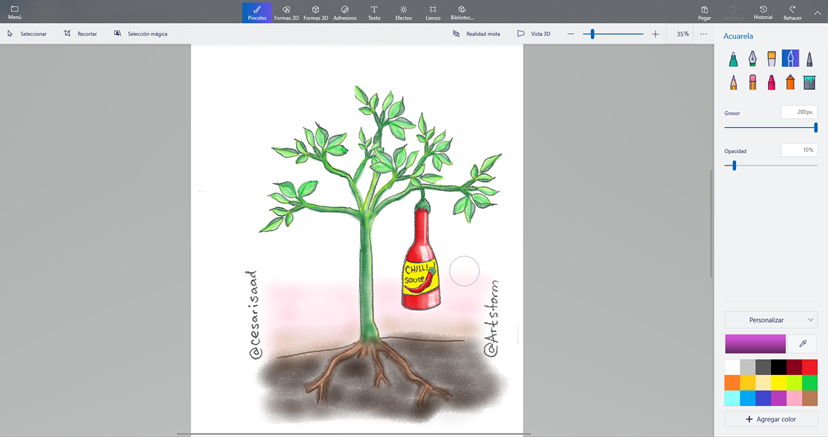Open the more options ellipsis menu
The height and width of the screenshot is (437, 828).
point(703,34)
